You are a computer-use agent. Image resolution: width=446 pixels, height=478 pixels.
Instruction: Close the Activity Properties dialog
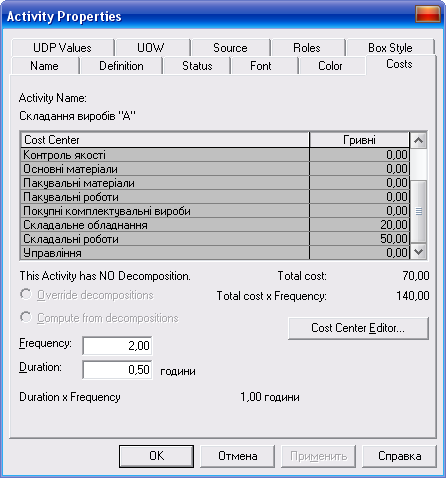428,14
